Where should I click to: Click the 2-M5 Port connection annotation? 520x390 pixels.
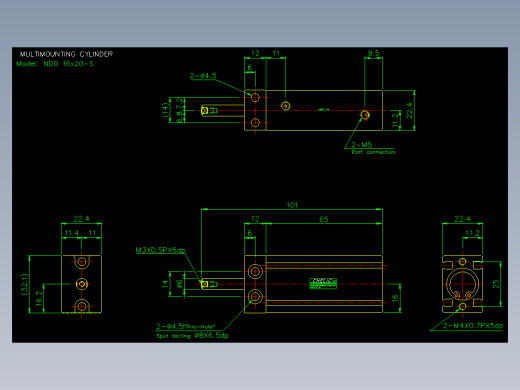[x=373, y=148]
